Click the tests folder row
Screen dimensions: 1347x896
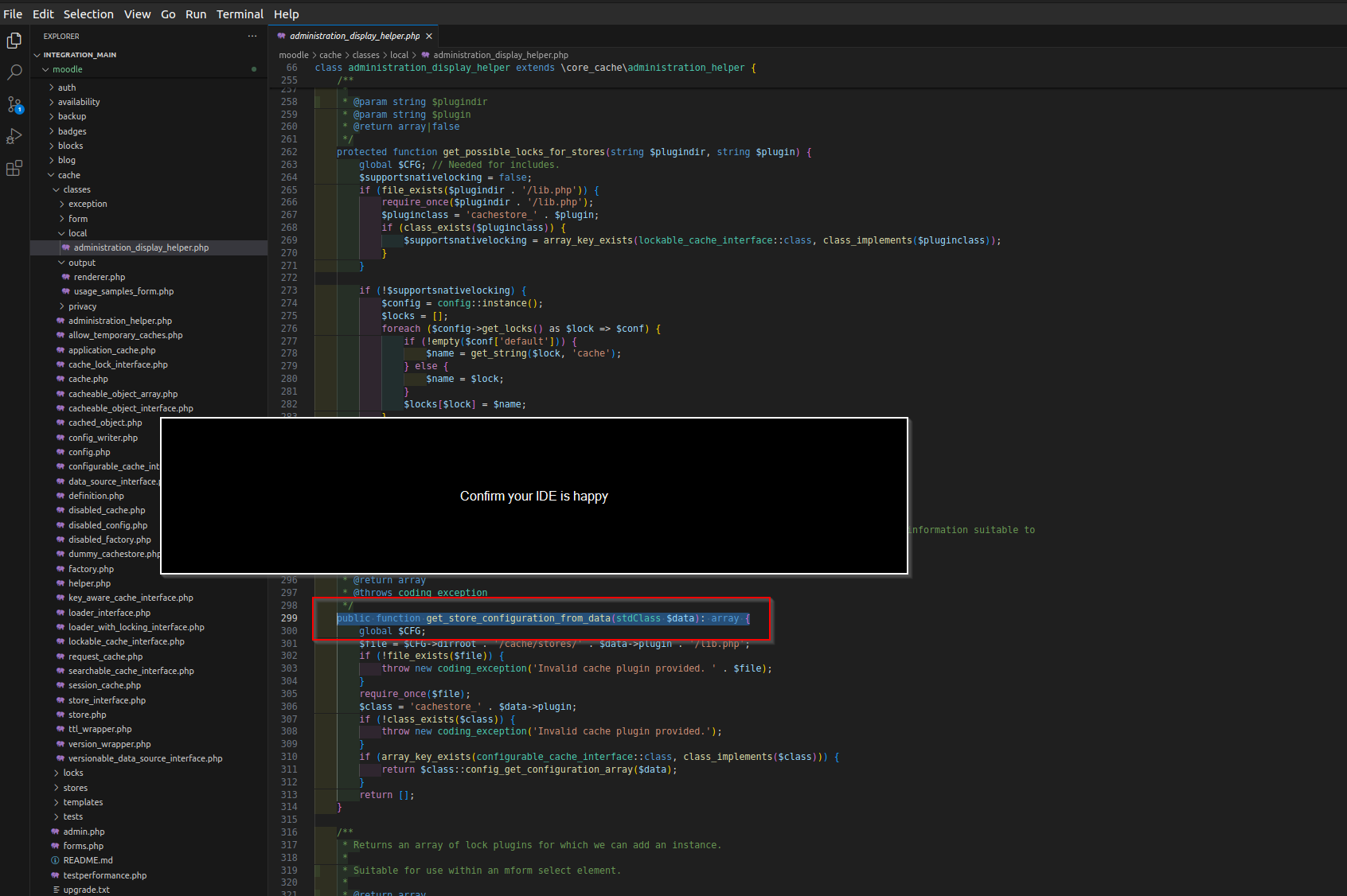click(149, 816)
